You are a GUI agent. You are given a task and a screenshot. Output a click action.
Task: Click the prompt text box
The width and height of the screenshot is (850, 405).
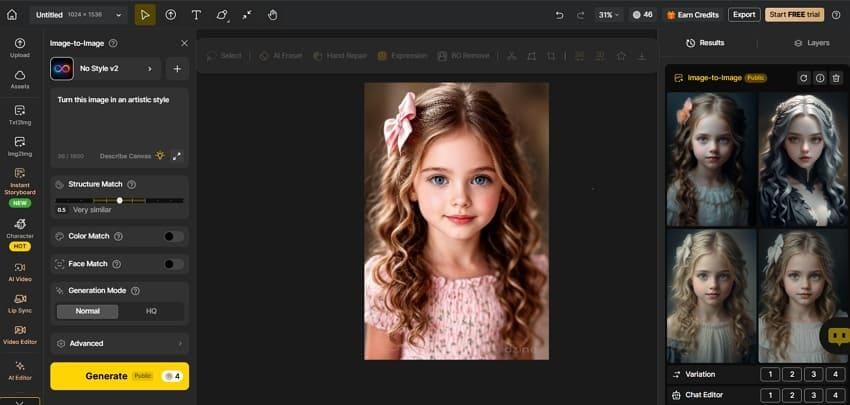119,127
